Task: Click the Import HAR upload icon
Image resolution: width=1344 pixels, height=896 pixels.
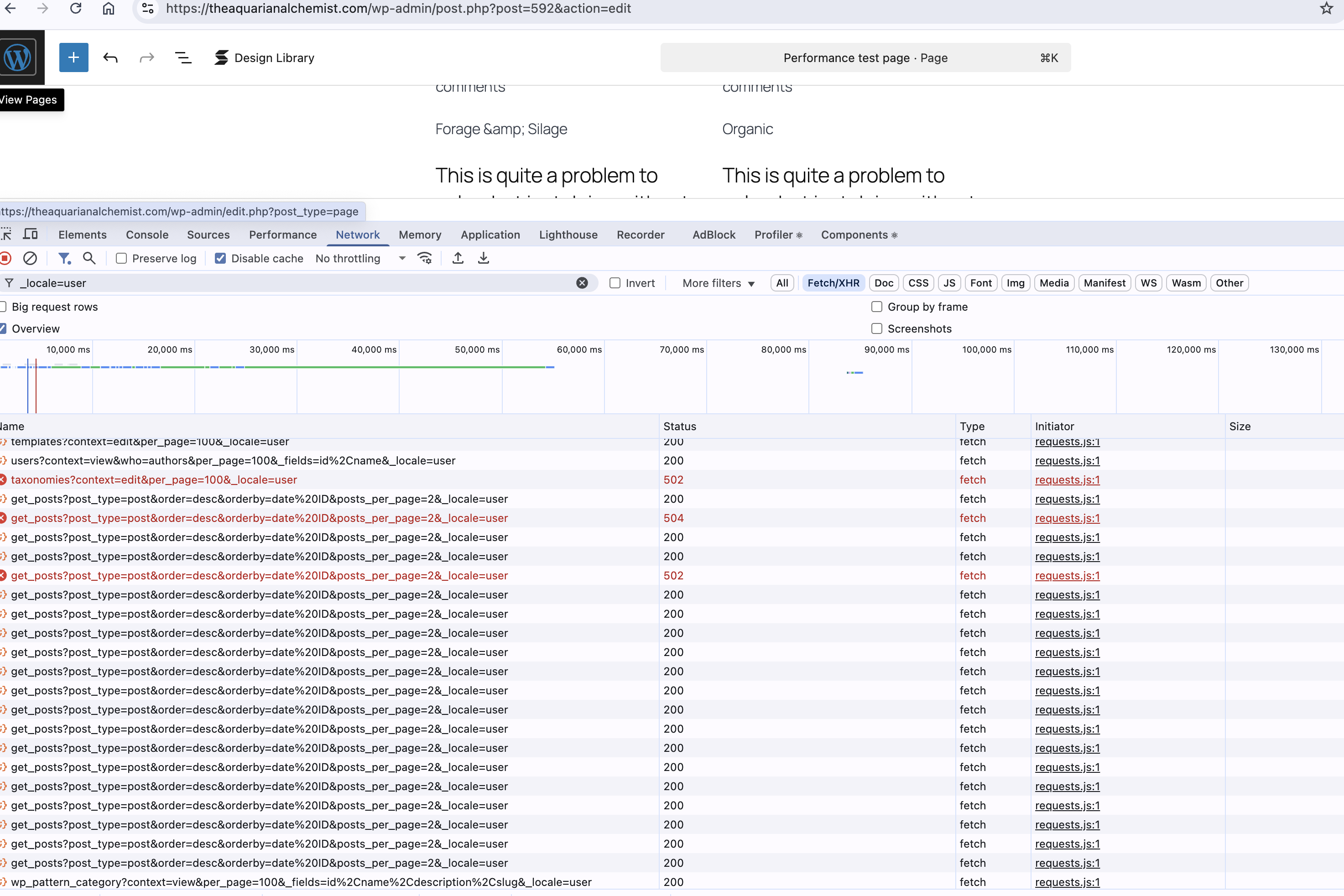Action: click(x=458, y=258)
